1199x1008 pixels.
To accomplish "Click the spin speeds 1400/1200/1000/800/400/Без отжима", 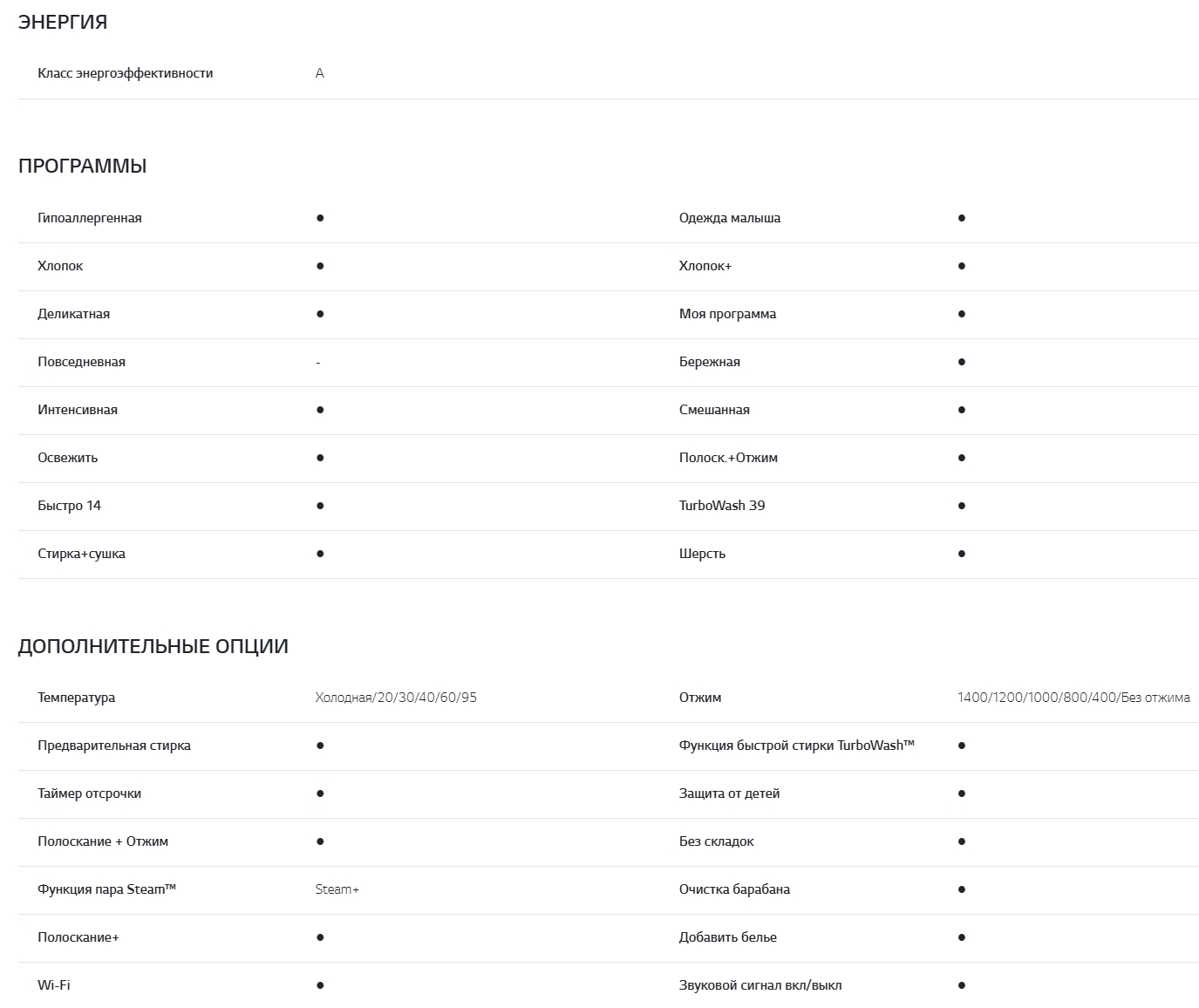I will 1073,698.
